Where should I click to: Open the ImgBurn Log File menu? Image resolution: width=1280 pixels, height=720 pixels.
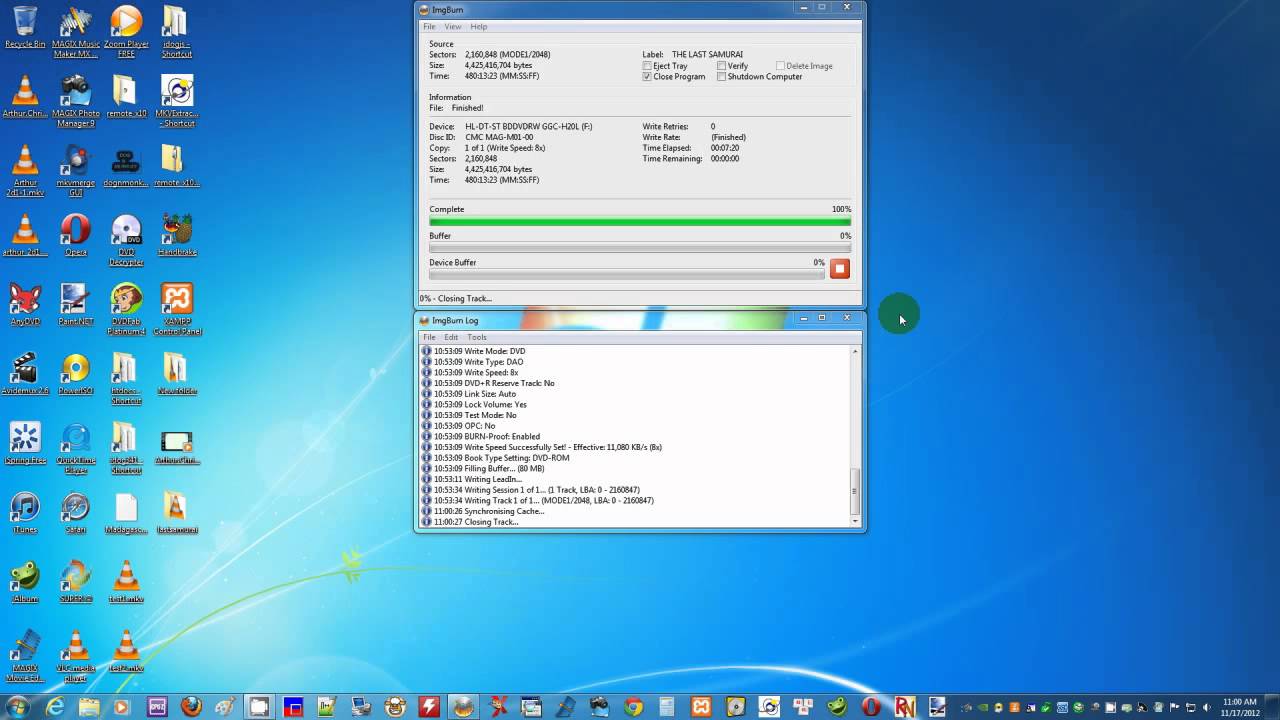pos(429,337)
